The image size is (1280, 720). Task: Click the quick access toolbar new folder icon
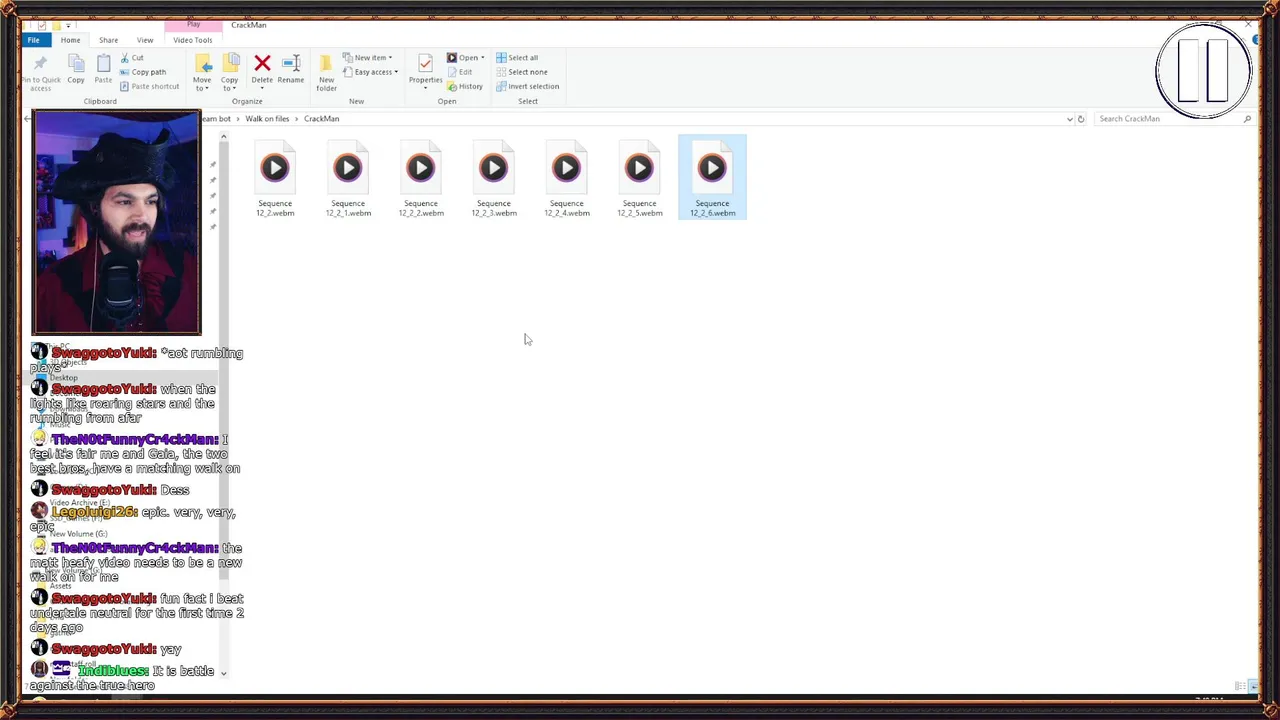[x=56, y=25]
